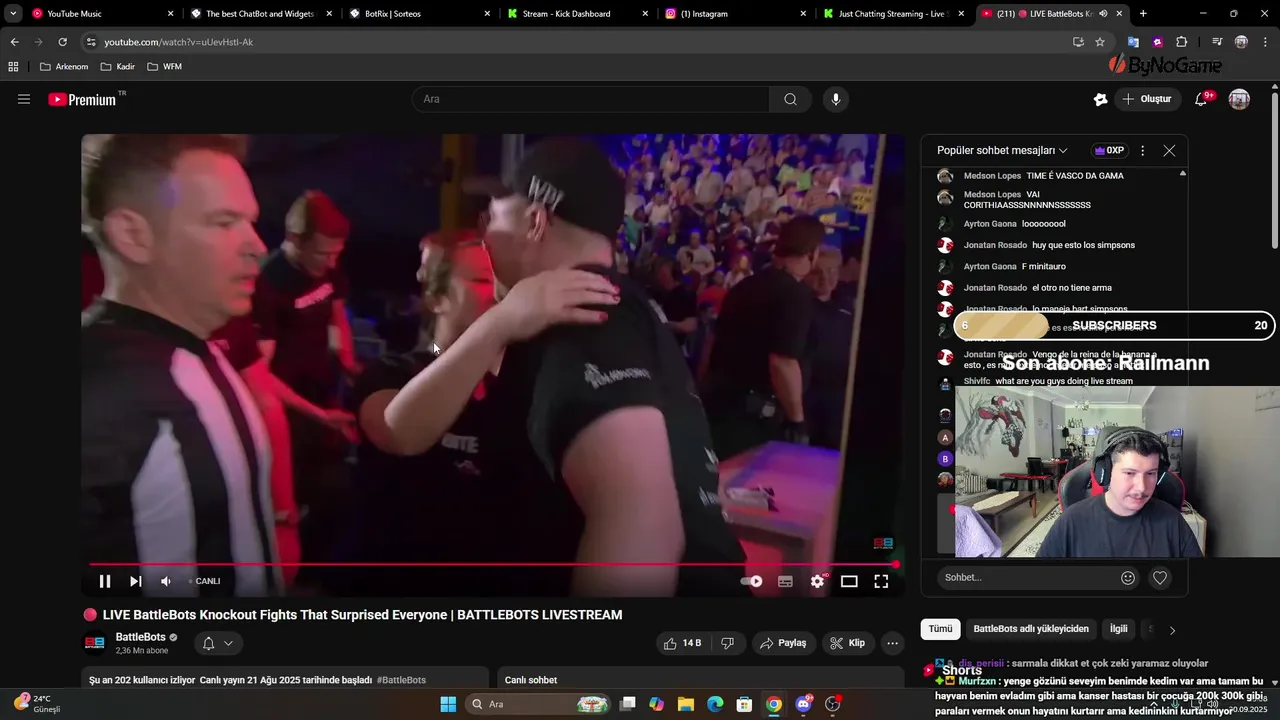Mute the video player volume
The image size is (1280, 720).
click(166, 581)
